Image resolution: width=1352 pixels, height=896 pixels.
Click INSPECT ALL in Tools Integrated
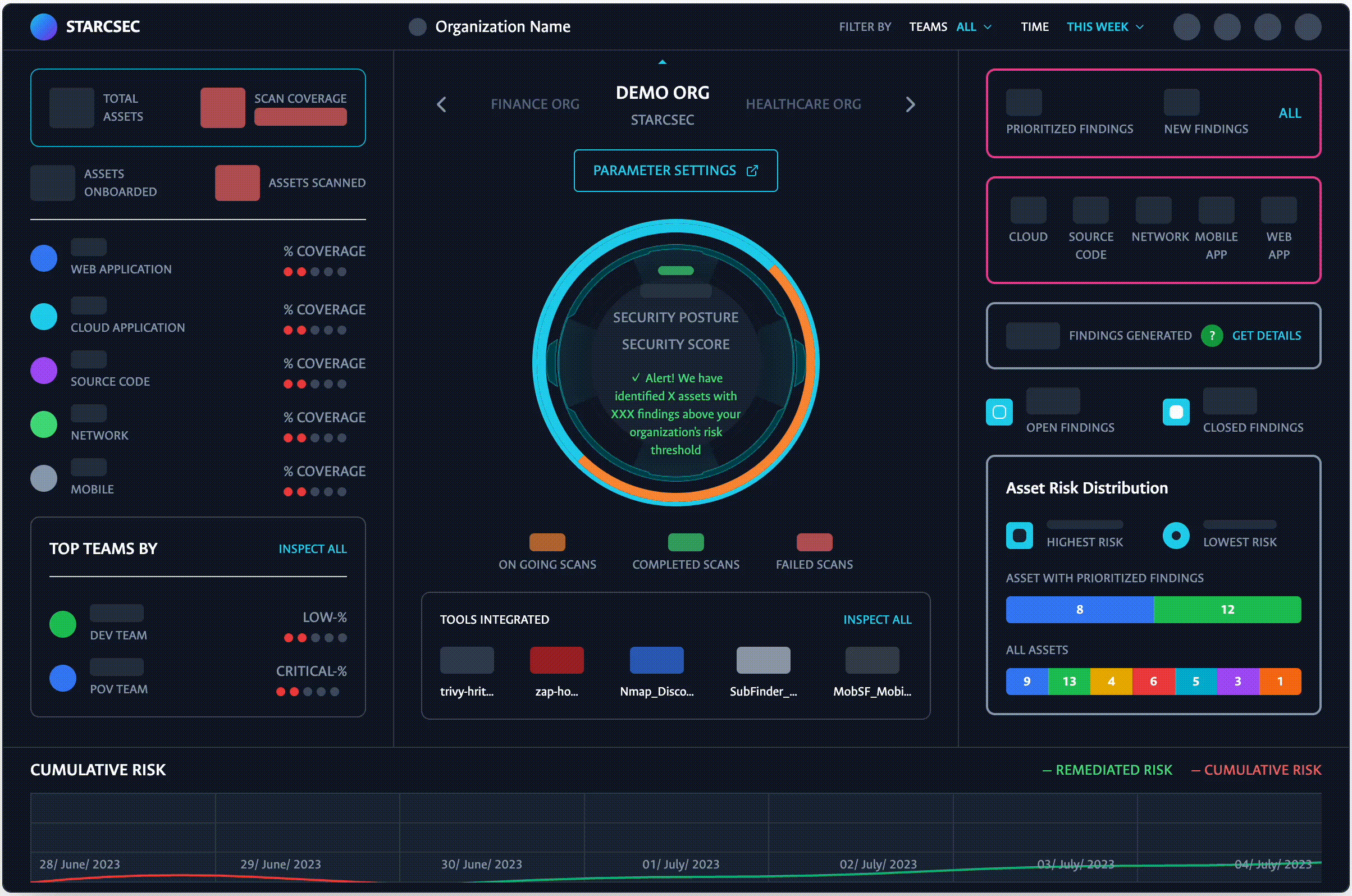pyautogui.click(x=877, y=619)
